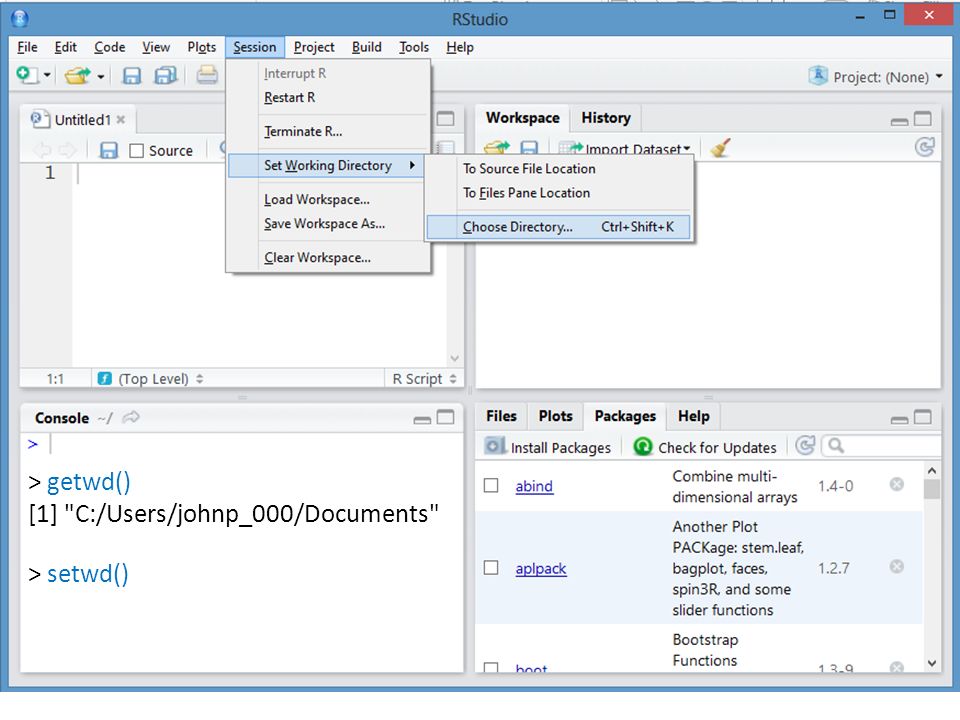
Task: Switch to the Plots tab in lower pane
Action: coord(555,416)
